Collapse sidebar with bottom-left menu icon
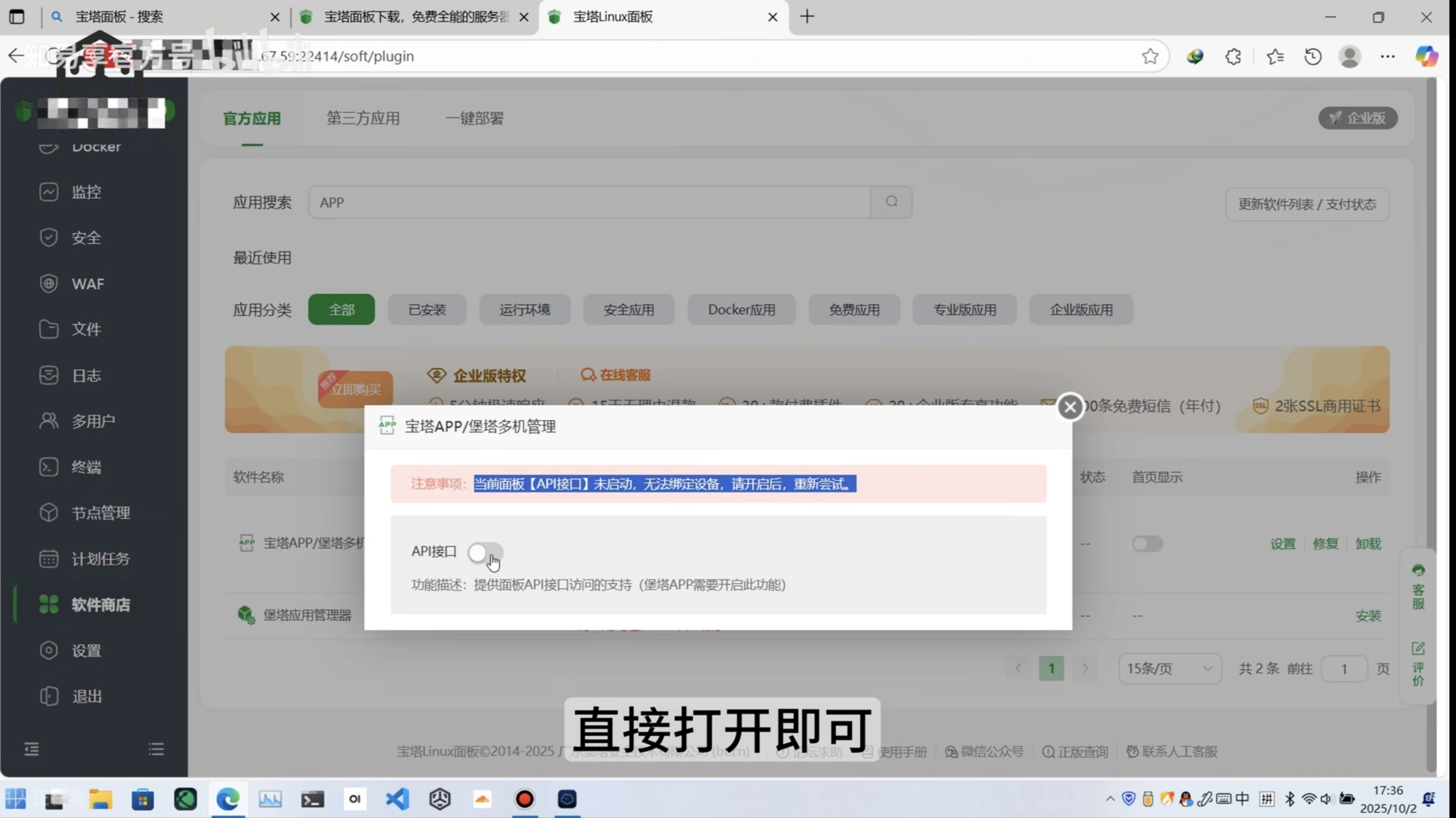The width and height of the screenshot is (1456, 818). (32, 749)
